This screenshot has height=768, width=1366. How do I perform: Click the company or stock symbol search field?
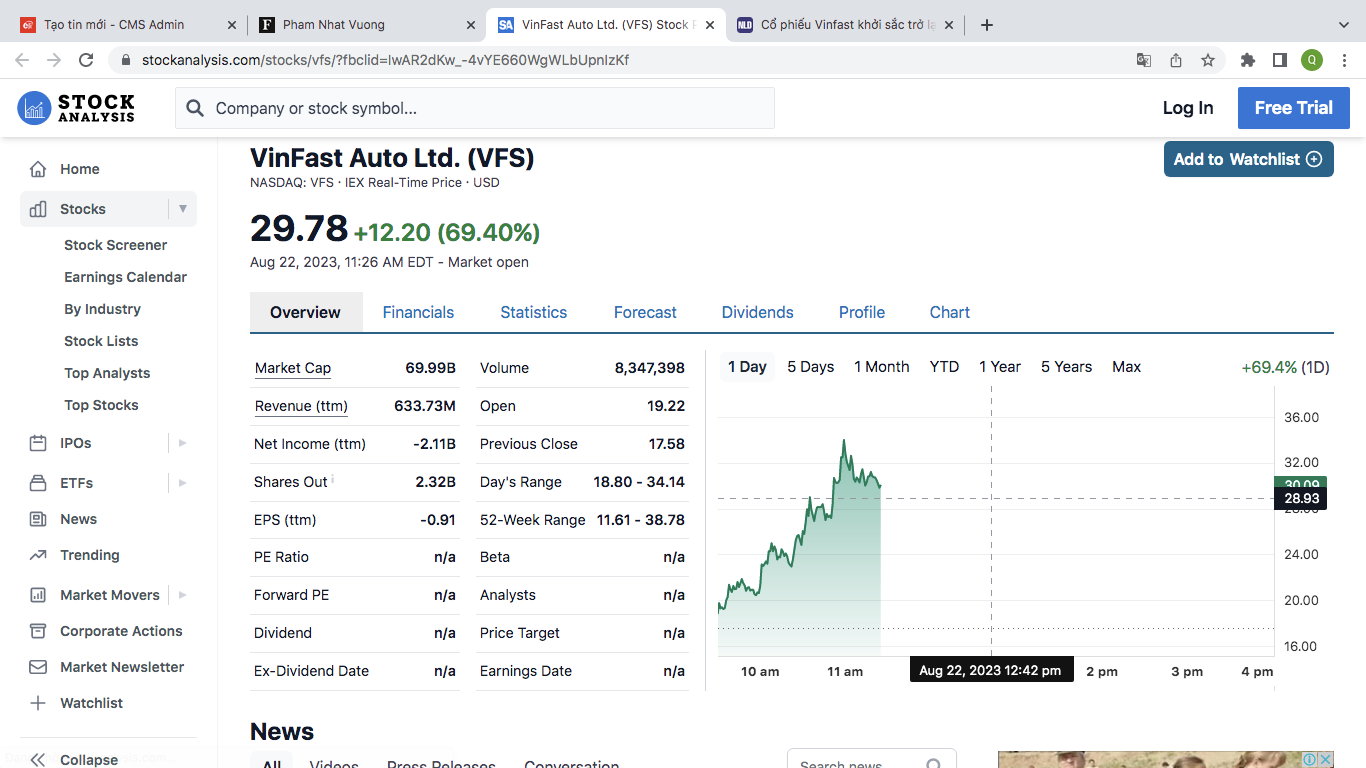(x=475, y=108)
